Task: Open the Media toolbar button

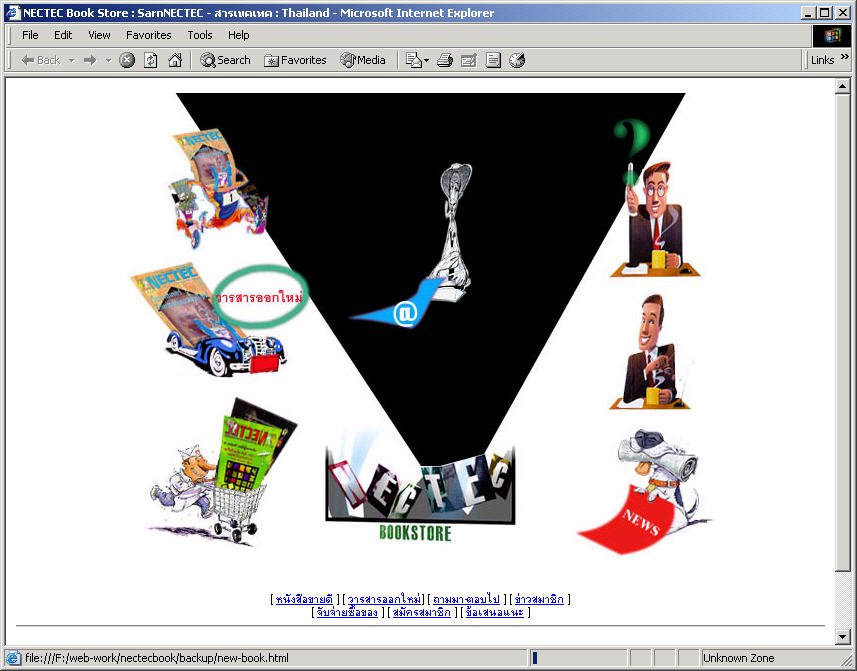Action: coord(363,60)
